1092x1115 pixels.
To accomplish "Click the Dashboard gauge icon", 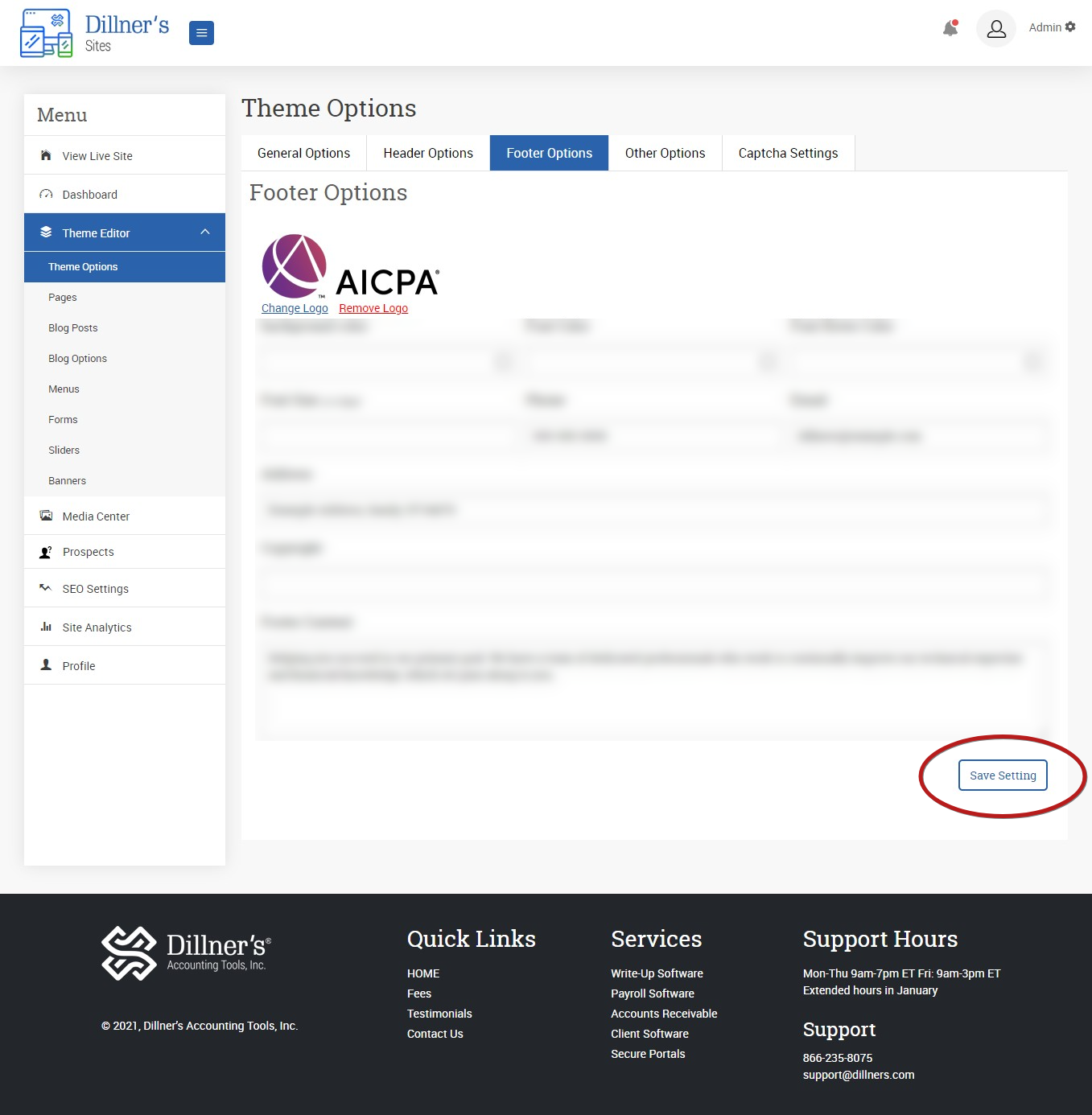I will (46, 194).
